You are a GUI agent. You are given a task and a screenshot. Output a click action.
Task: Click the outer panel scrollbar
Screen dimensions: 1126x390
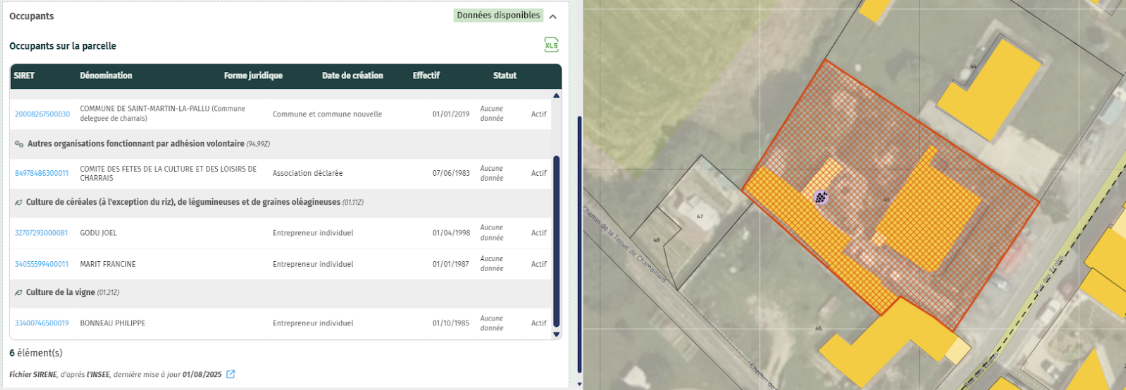[x=580, y=244]
